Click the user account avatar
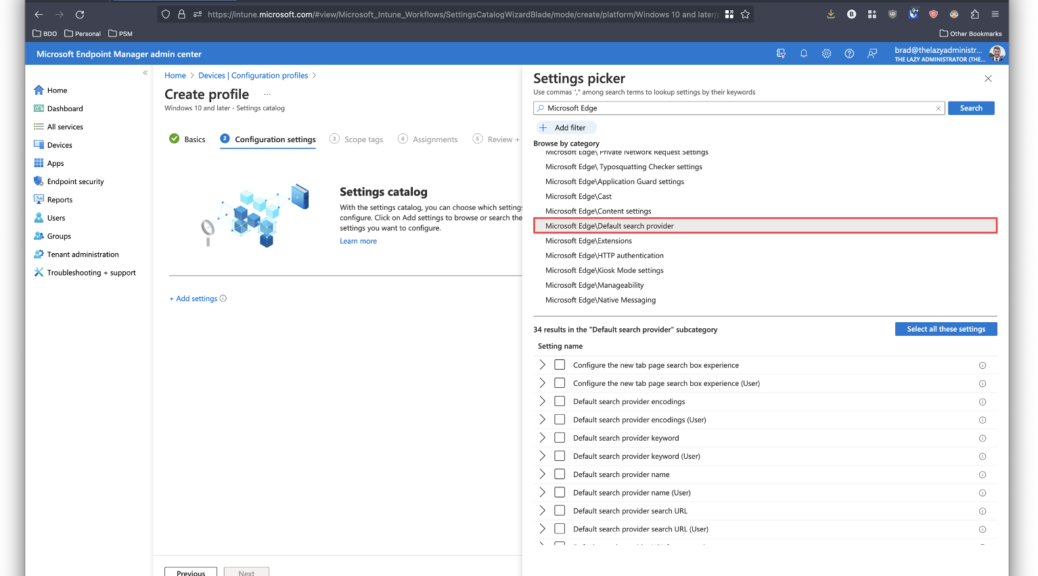The height and width of the screenshot is (576, 1038). coord(997,54)
